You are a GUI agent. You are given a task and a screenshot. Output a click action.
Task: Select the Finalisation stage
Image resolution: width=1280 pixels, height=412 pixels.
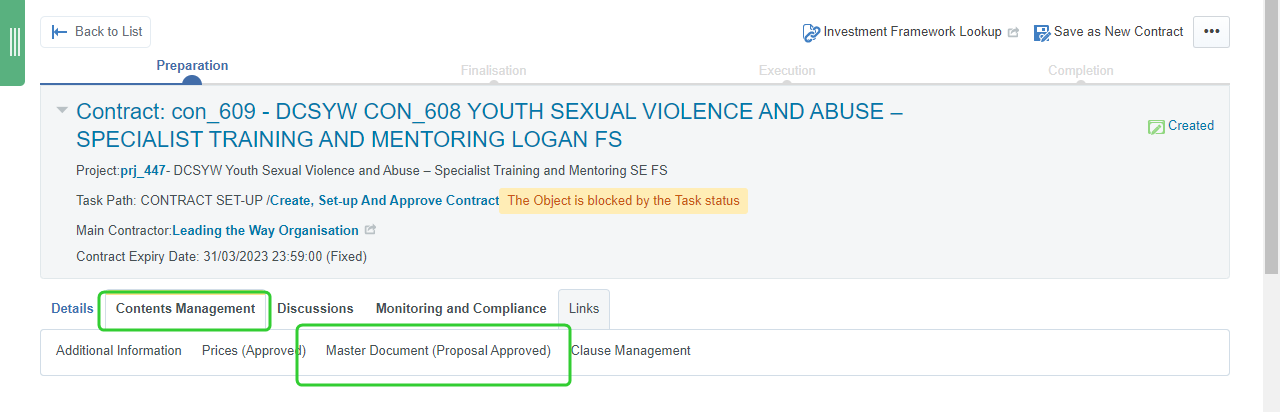point(493,71)
